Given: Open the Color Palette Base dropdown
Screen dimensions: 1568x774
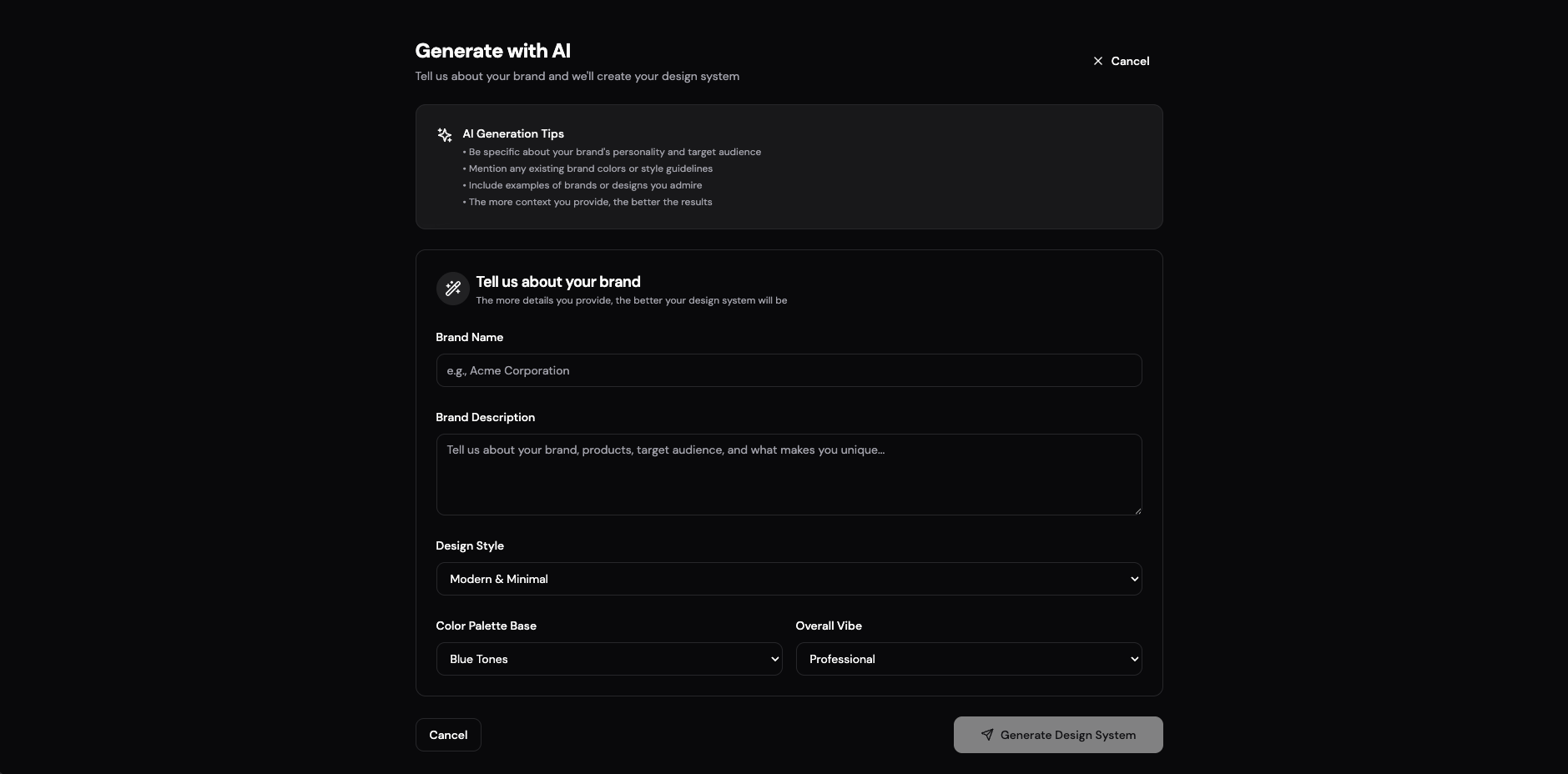Looking at the screenshot, I should [608, 659].
